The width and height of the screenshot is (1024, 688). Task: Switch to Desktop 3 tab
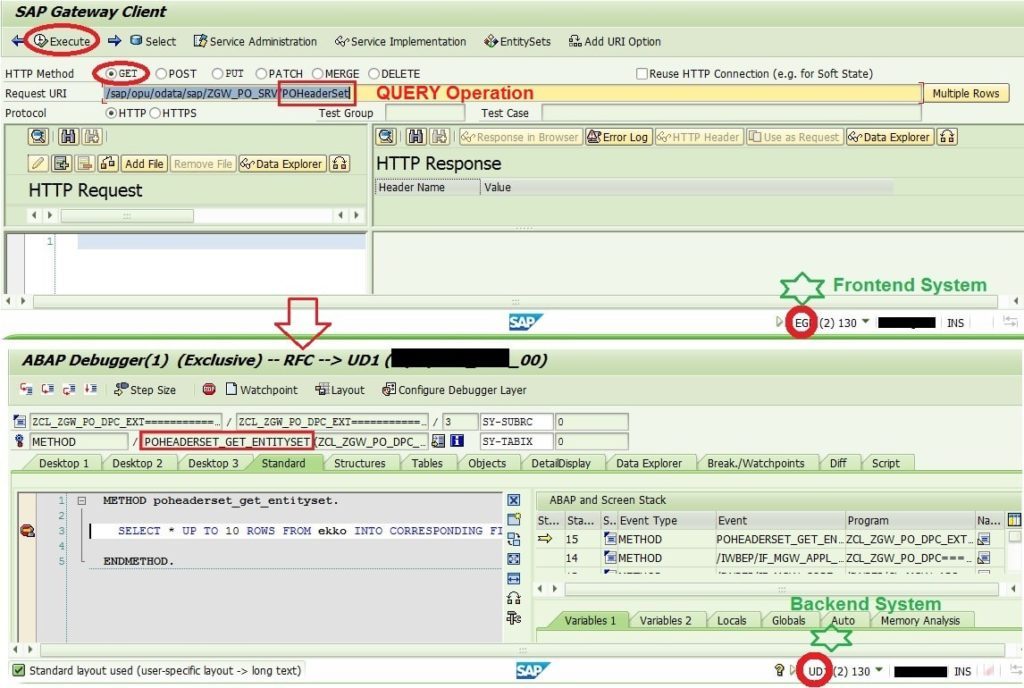[x=213, y=463]
